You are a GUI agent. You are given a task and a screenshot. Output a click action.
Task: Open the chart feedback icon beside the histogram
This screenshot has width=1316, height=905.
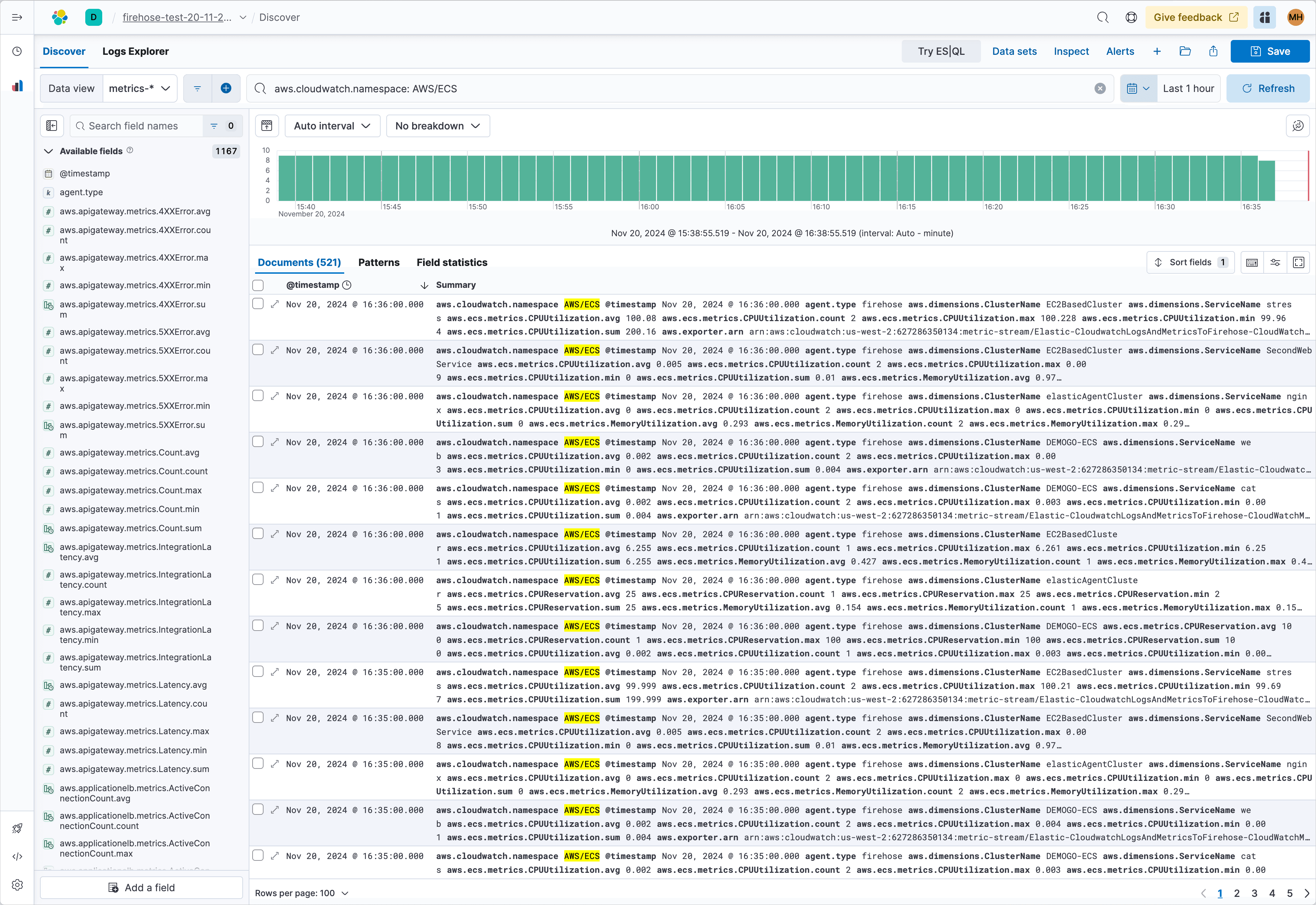[1298, 125]
